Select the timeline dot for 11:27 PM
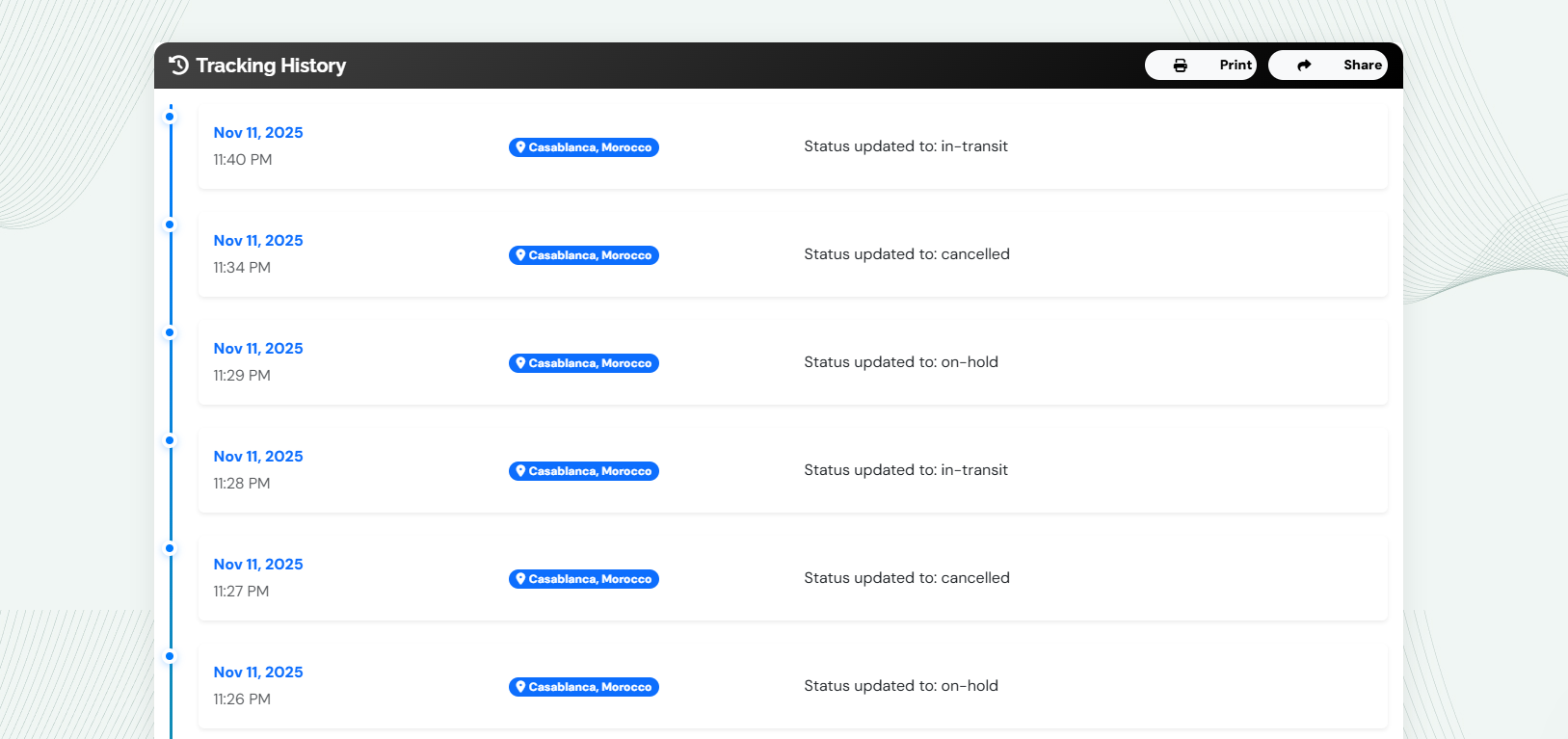The height and width of the screenshot is (739, 1568). pos(170,548)
